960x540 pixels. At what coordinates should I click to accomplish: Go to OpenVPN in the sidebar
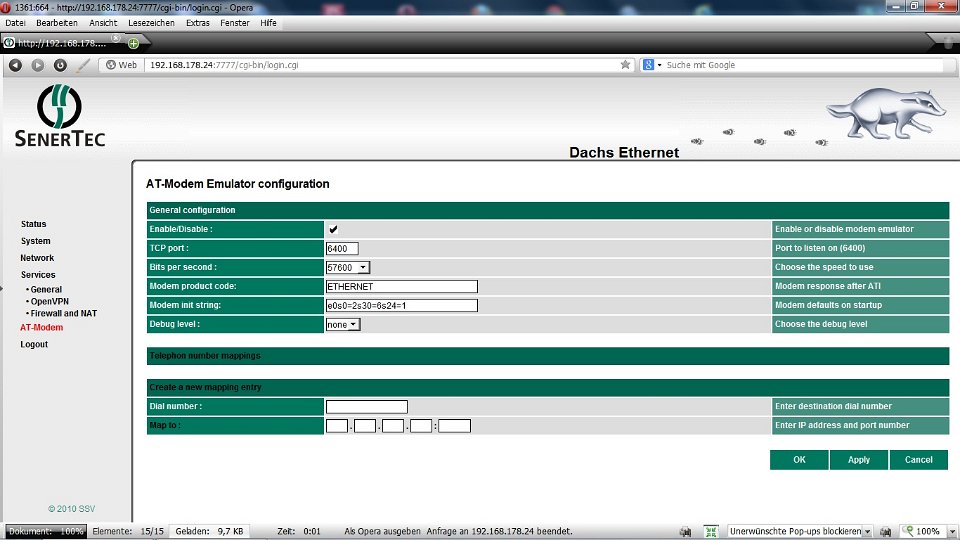pyautogui.click(x=50, y=301)
